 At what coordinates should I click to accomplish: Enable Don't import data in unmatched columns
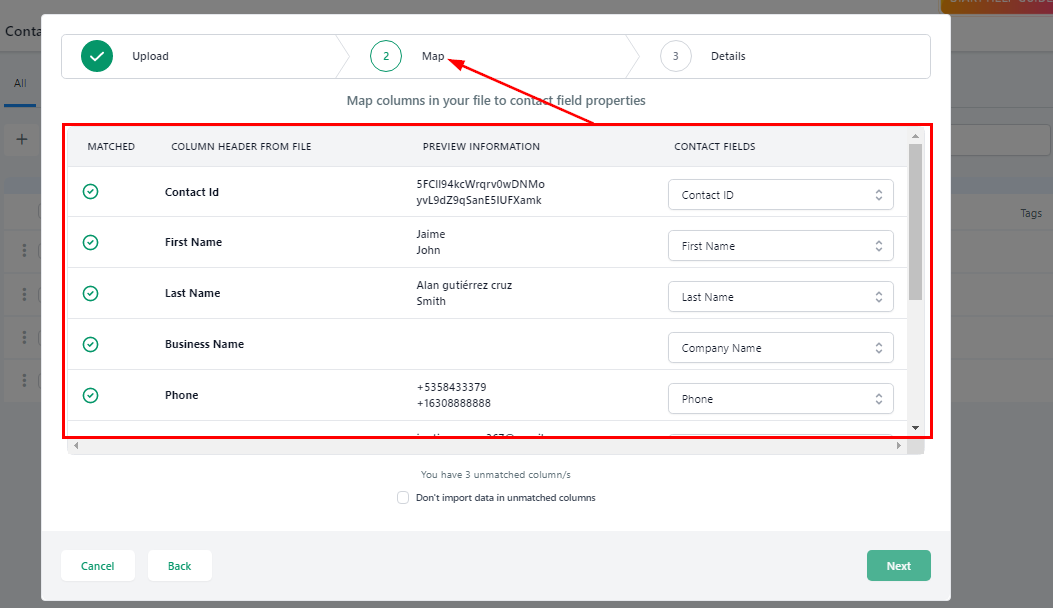click(x=403, y=497)
